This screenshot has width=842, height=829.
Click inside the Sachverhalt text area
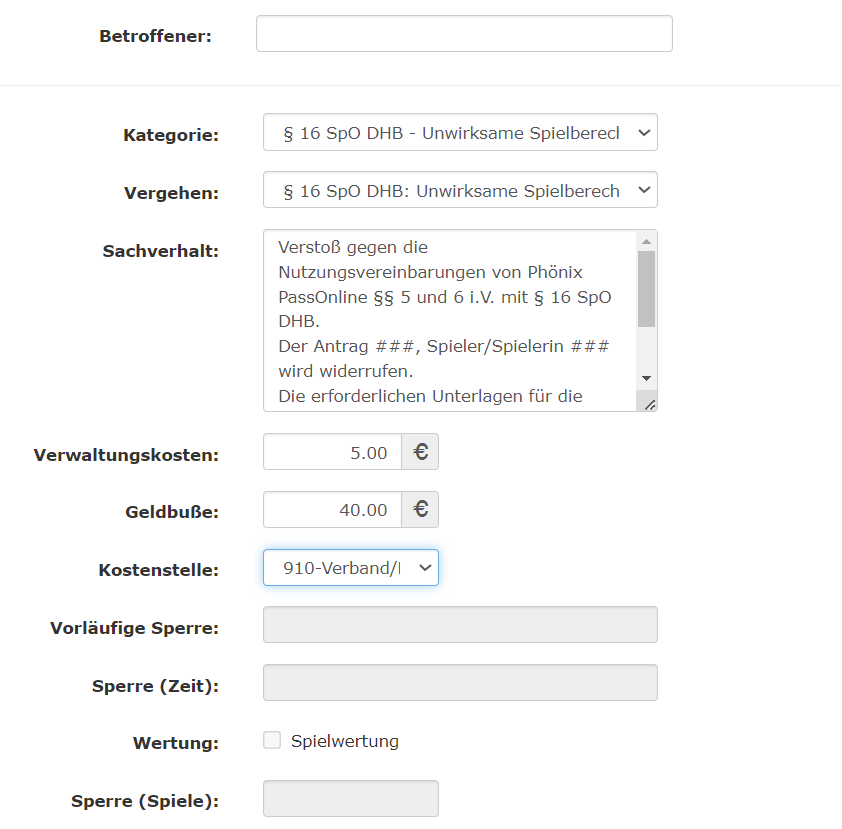tap(450, 320)
